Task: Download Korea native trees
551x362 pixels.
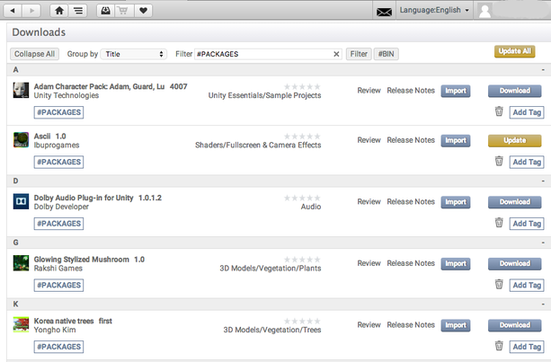Action: pos(515,325)
